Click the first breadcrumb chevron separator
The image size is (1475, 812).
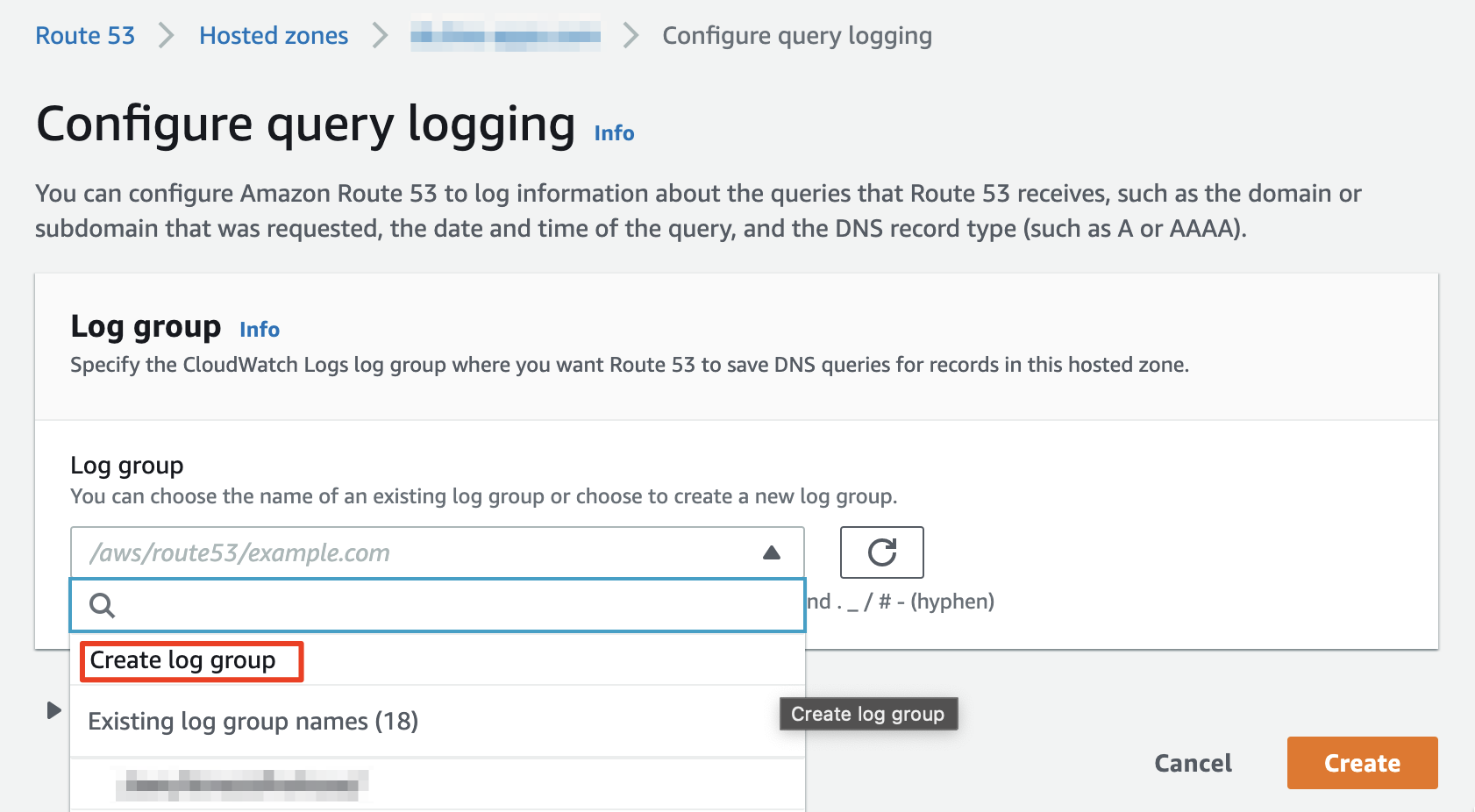167,36
